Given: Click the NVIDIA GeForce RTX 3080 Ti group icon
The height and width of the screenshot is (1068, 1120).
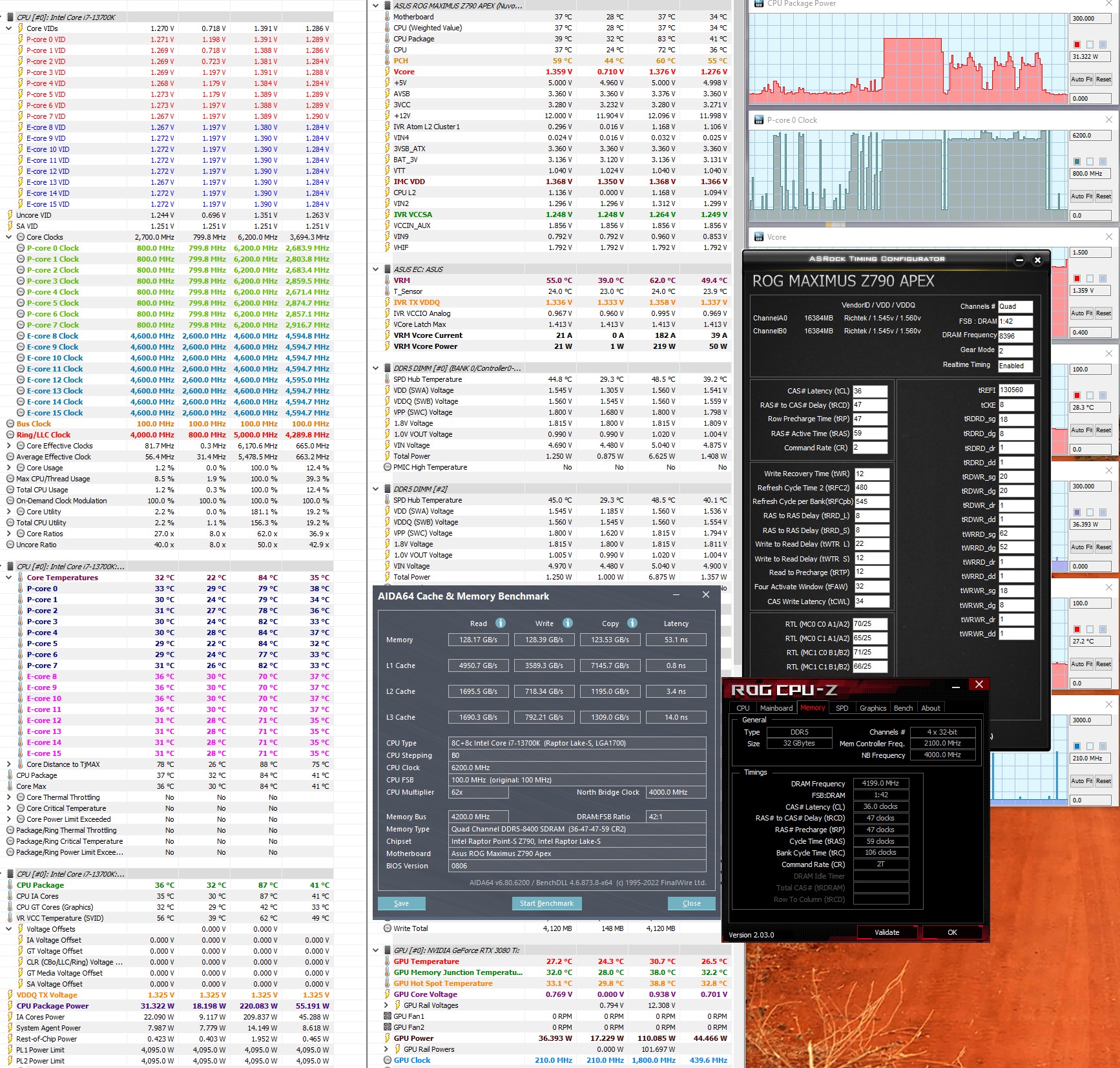Looking at the screenshot, I should point(388,950).
